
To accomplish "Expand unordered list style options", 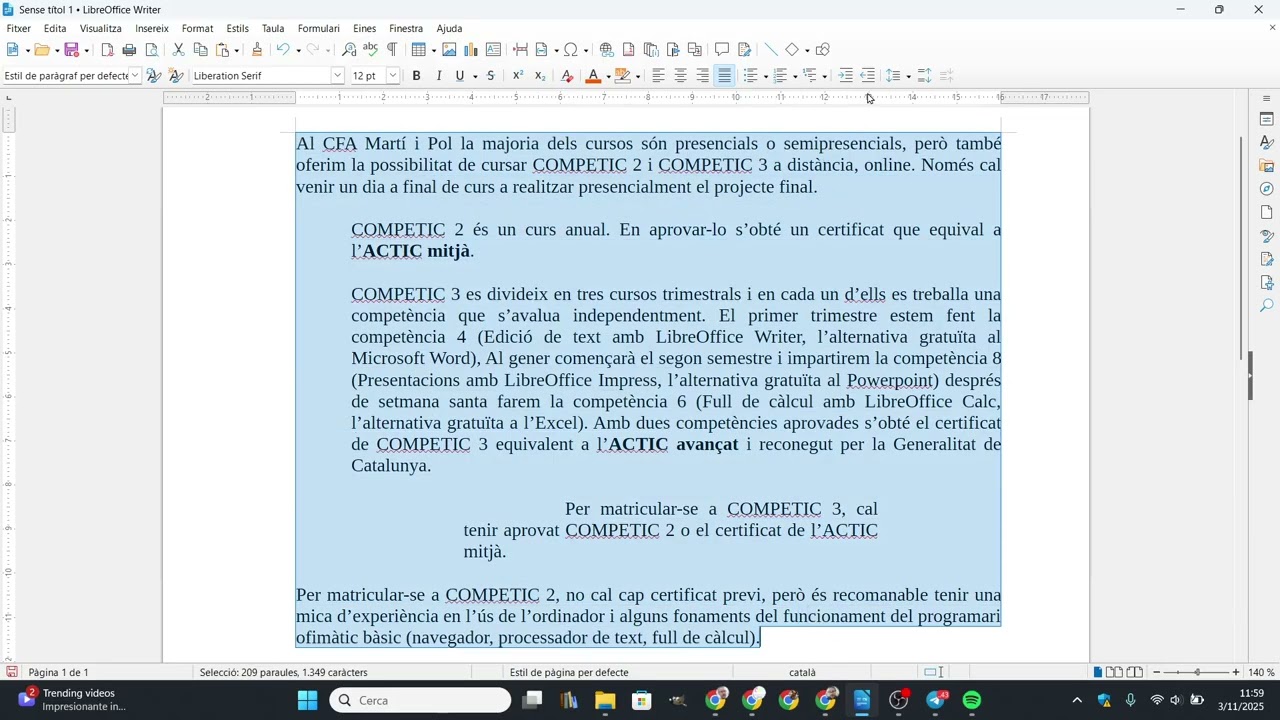I will [766, 77].
